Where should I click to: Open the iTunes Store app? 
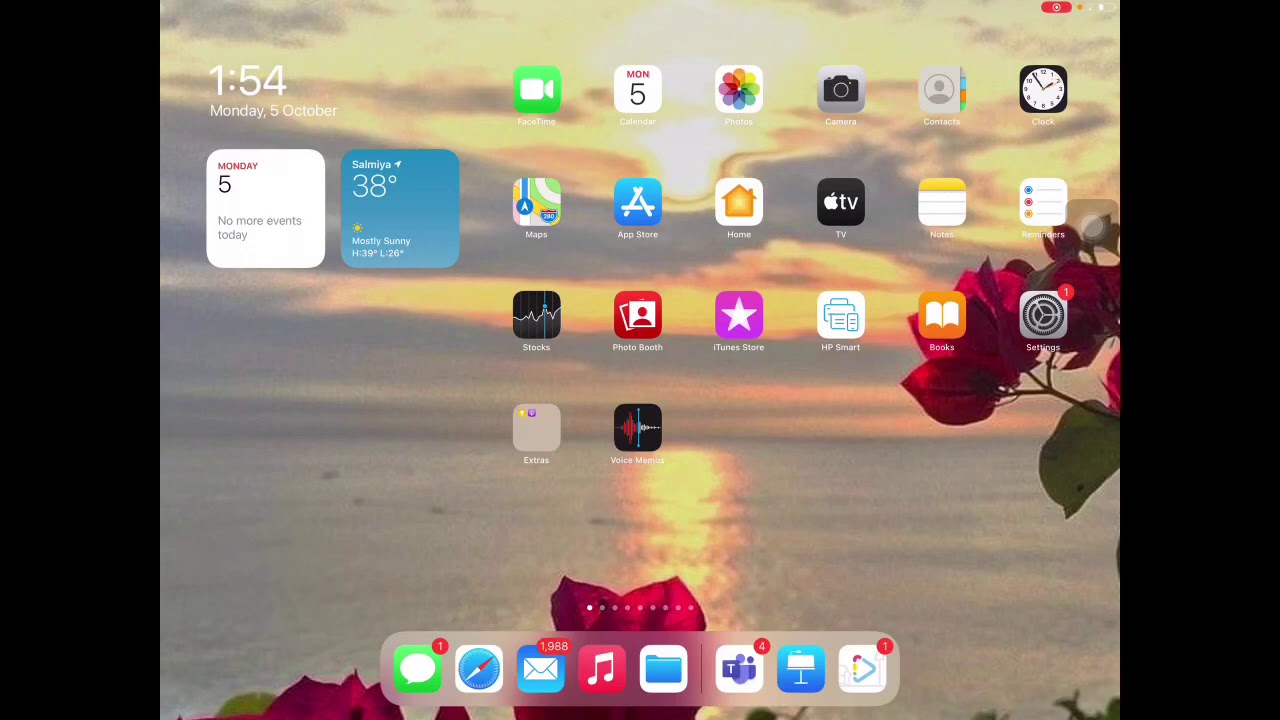pos(739,316)
